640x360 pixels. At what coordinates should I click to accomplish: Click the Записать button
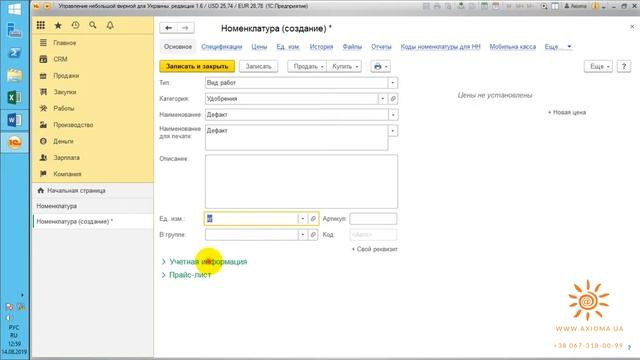coord(258,66)
